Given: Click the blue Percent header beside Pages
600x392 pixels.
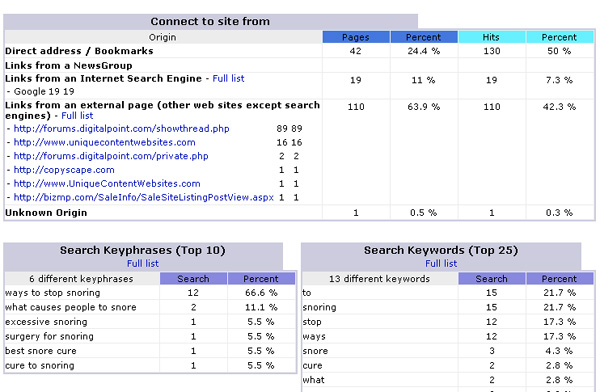Looking at the screenshot, I should 424,37.
